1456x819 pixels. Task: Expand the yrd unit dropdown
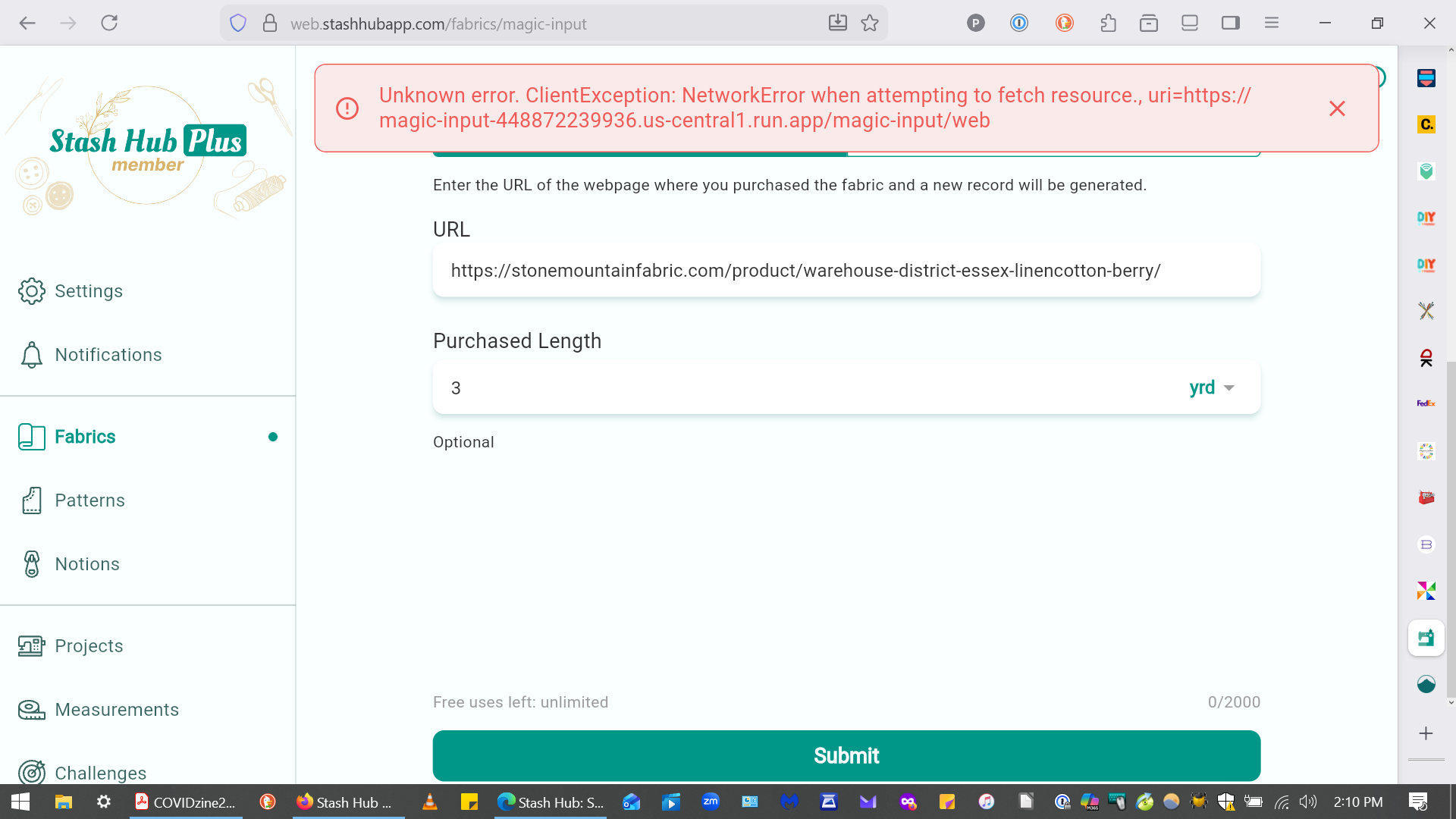[x=1212, y=388]
